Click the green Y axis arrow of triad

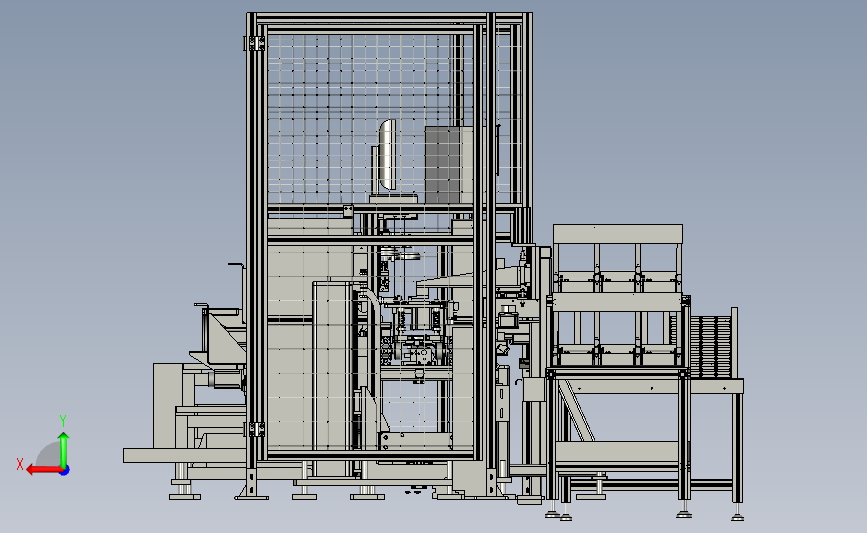(64, 449)
